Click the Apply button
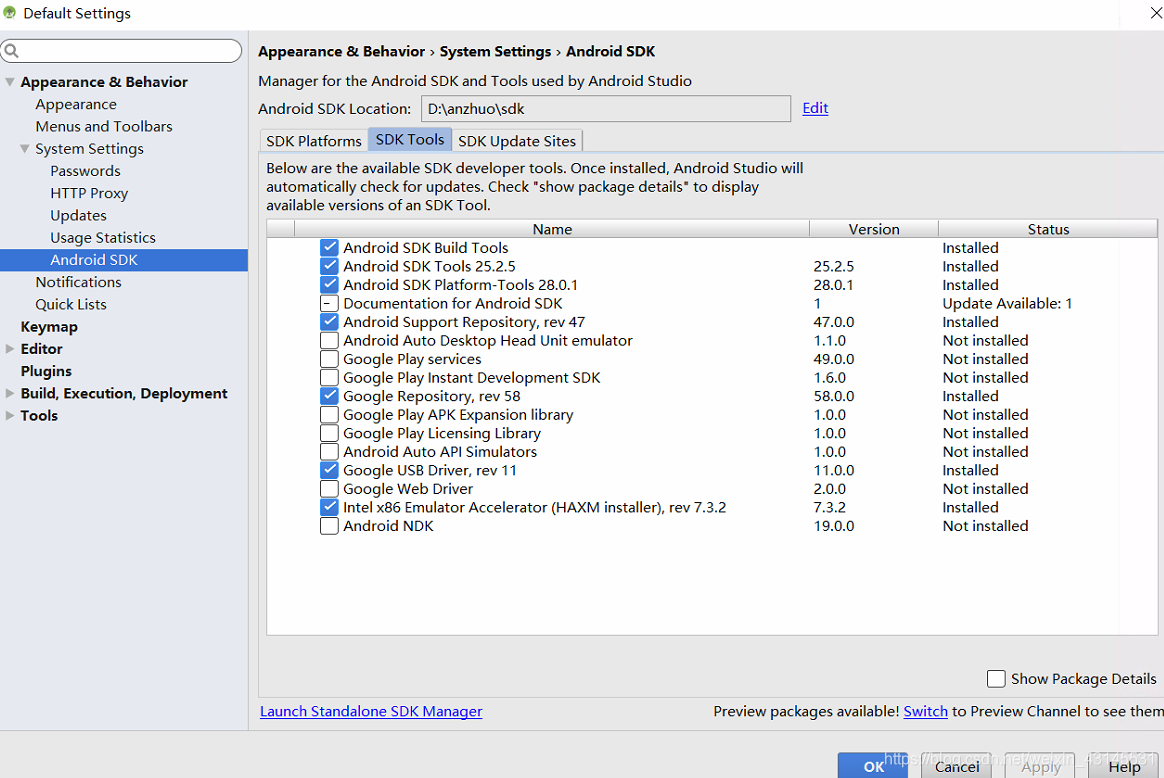Viewport: 1164px width, 778px height. [x=1041, y=766]
